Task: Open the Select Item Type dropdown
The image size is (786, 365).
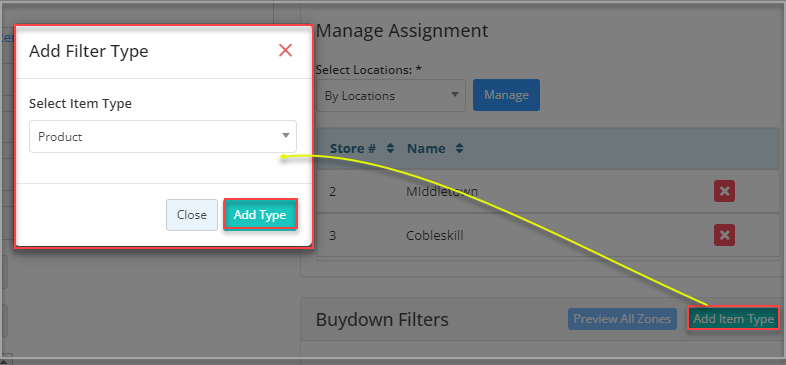Action: 163,136
